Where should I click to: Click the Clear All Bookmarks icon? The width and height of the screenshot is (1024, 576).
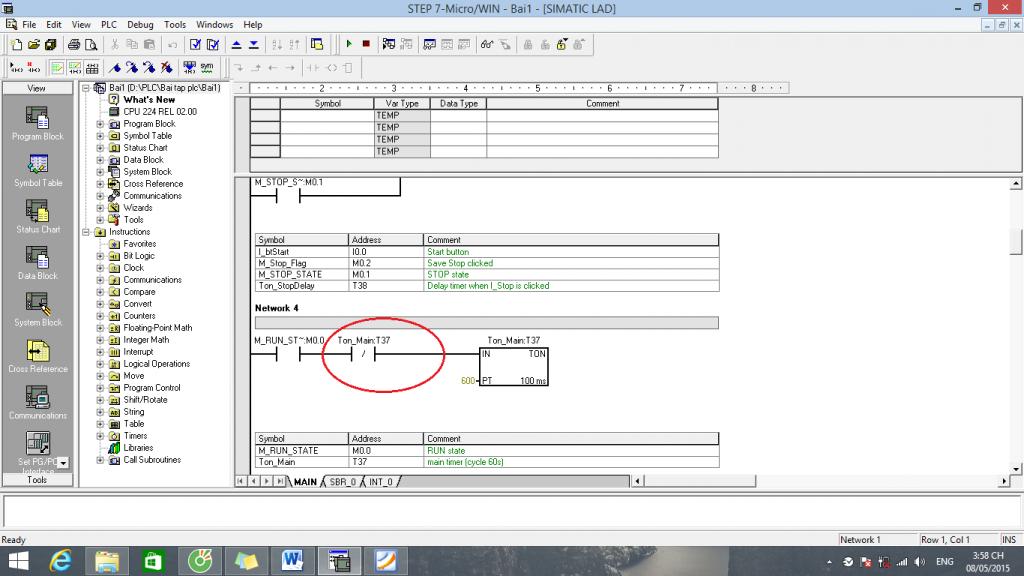(x=167, y=67)
